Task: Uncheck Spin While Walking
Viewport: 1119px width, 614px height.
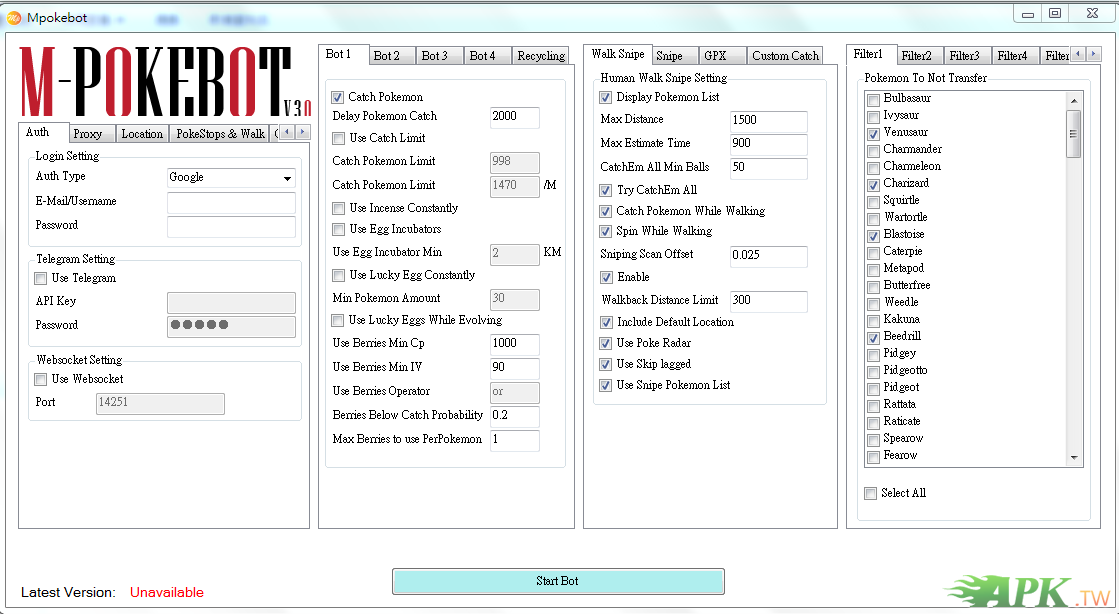Action: coord(606,232)
